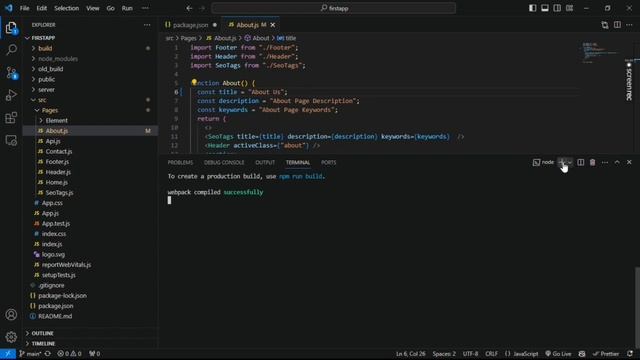Open package-lock.json file
The width and height of the screenshot is (640, 360).
tap(90, 296)
